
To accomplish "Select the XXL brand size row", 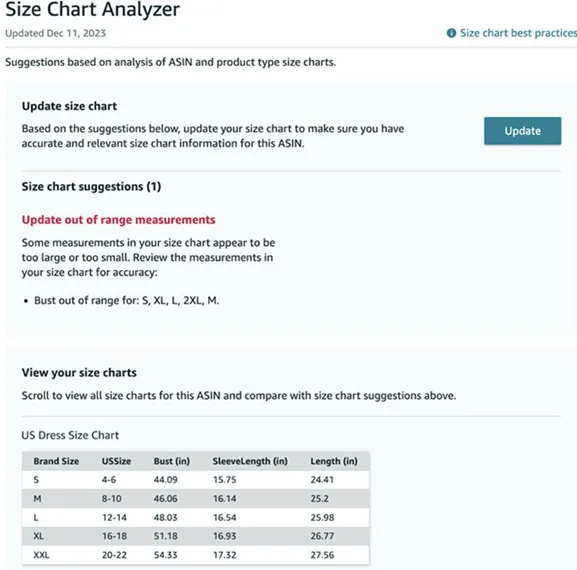I will coord(195,555).
